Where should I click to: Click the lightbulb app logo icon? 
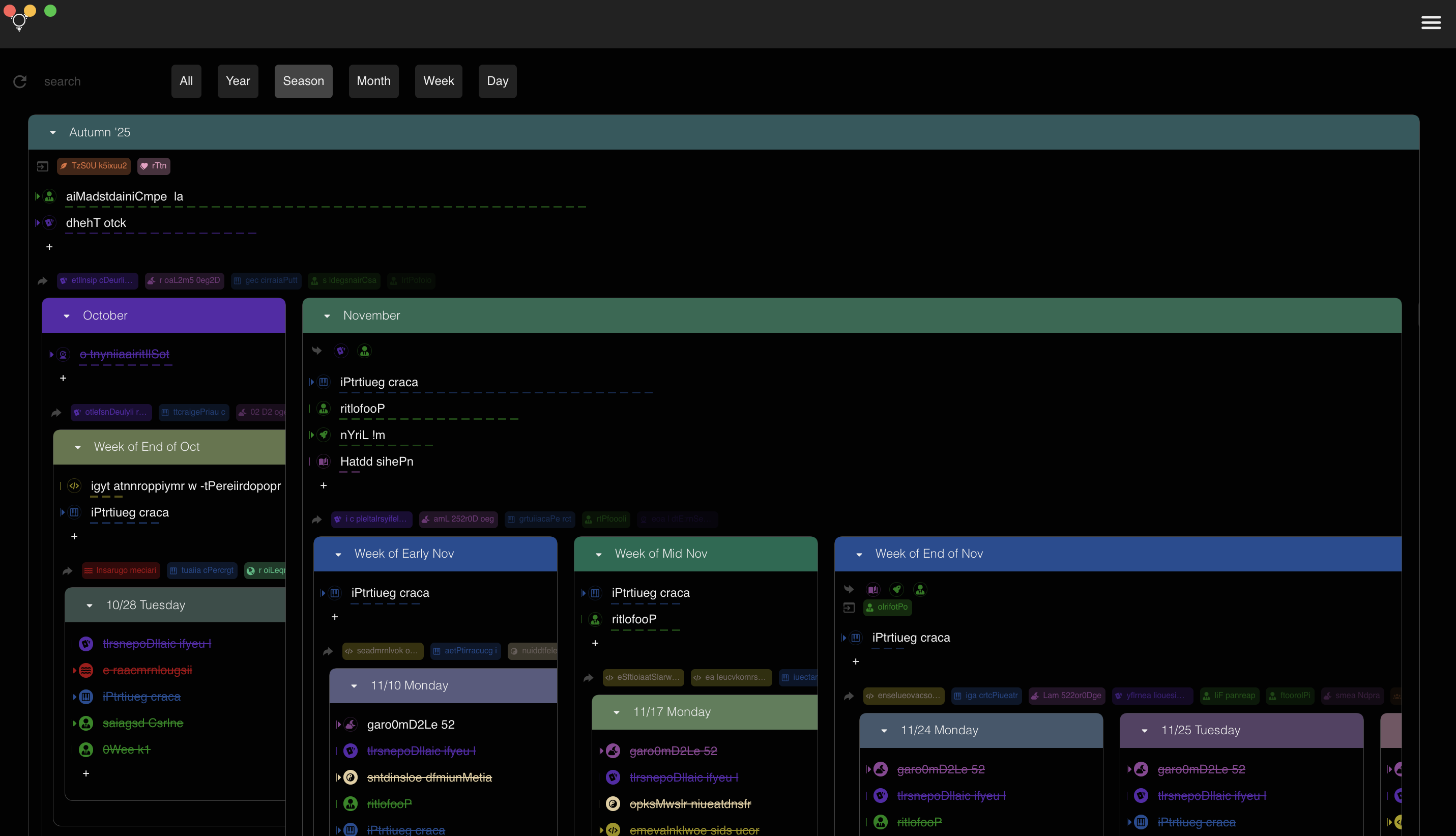19,22
